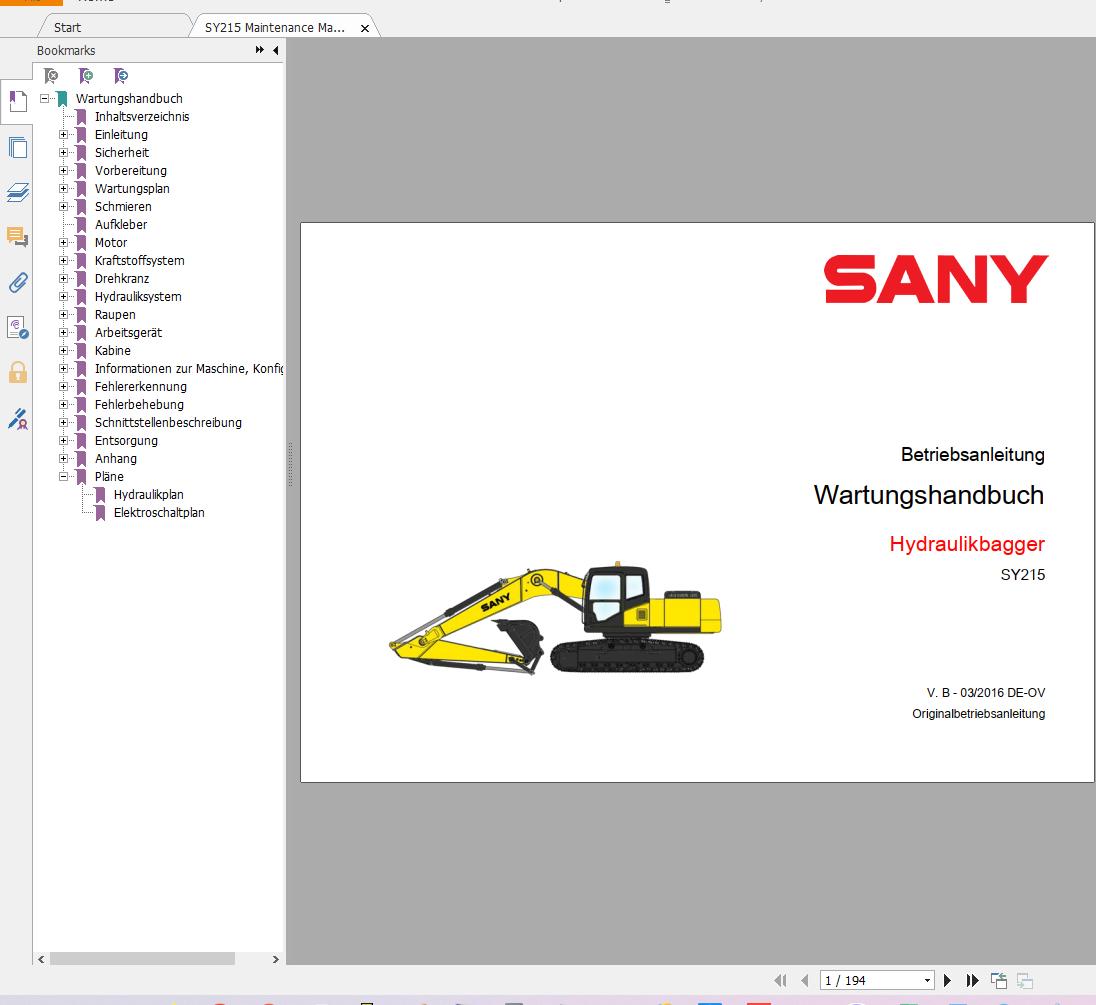Open the Attachments paperclip panel

point(17,282)
